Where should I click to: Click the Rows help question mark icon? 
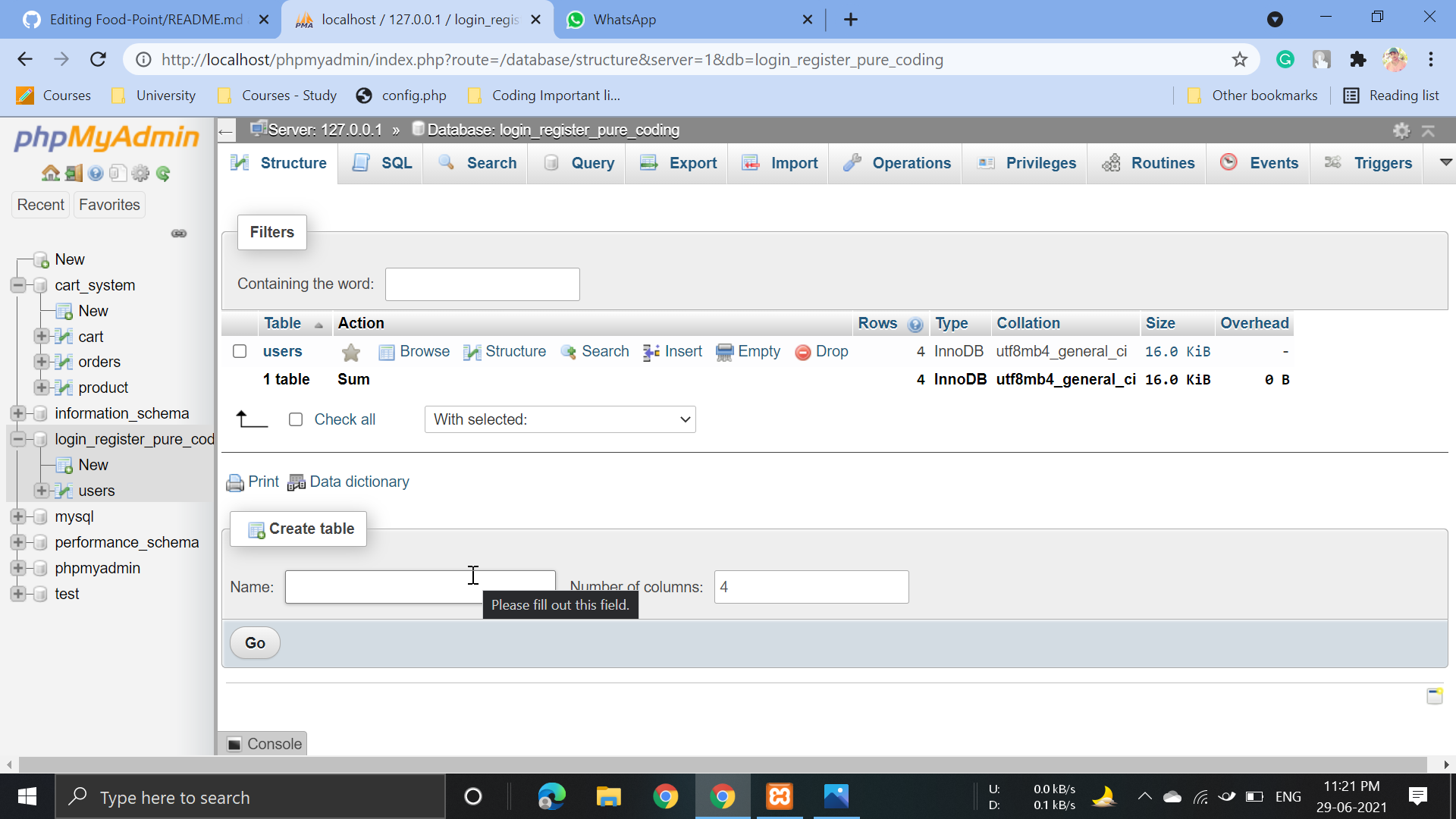click(915, 325)
